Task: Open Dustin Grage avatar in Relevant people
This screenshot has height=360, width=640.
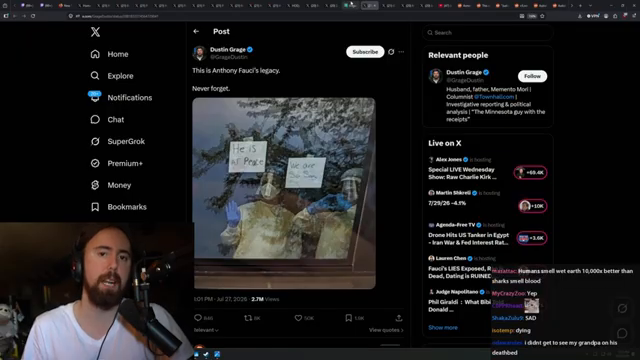Action: [436, 76]
